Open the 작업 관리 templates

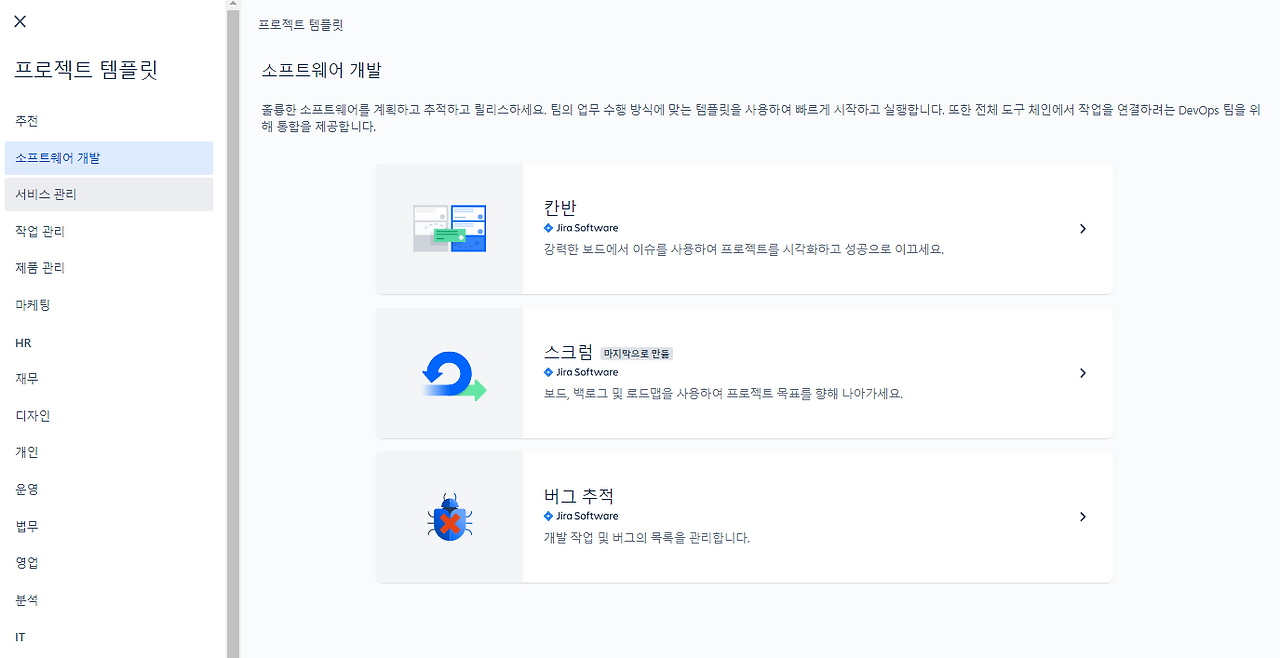[x=42, y=231]
